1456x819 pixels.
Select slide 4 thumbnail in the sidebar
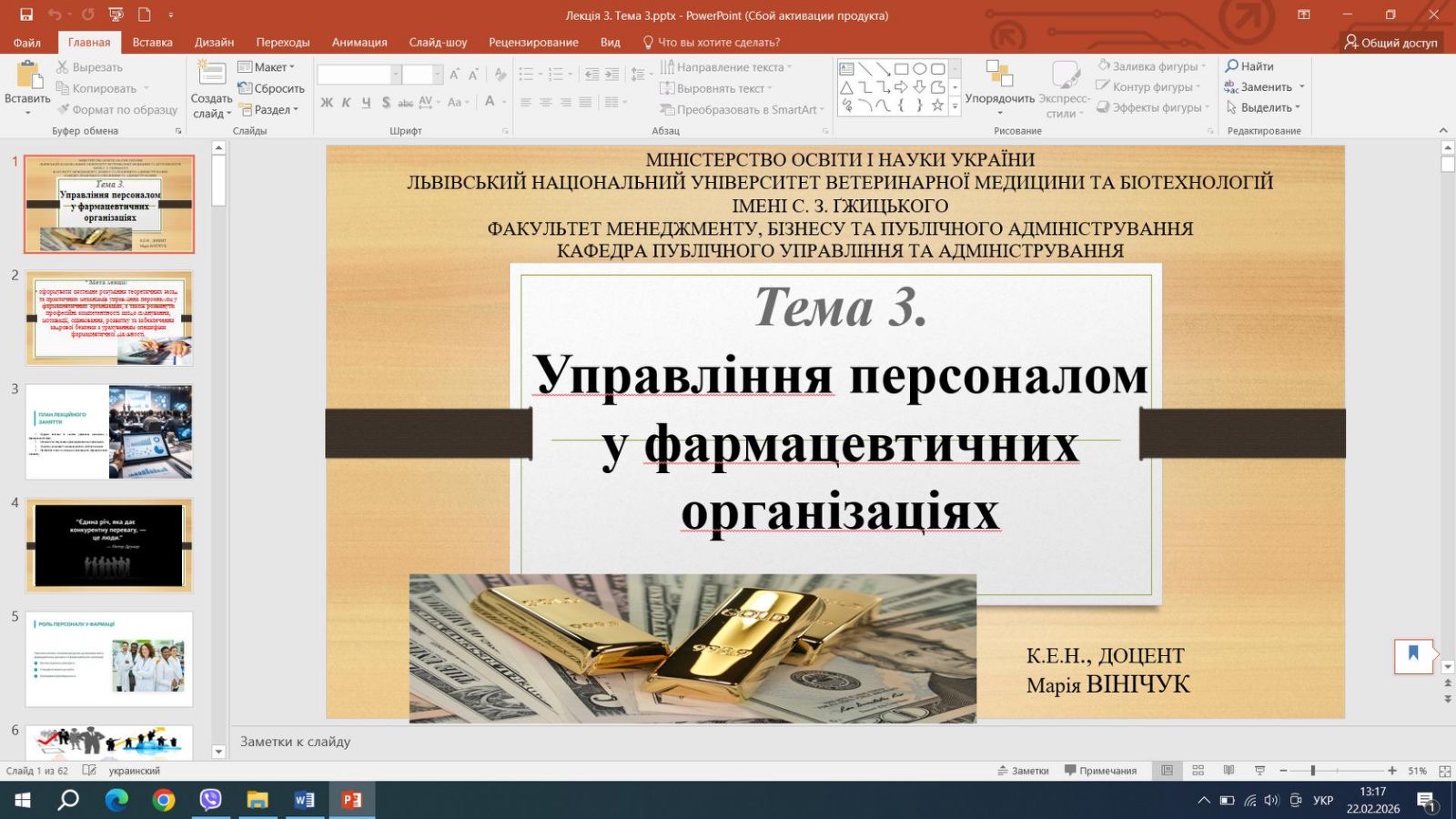[x=109, y=544]
